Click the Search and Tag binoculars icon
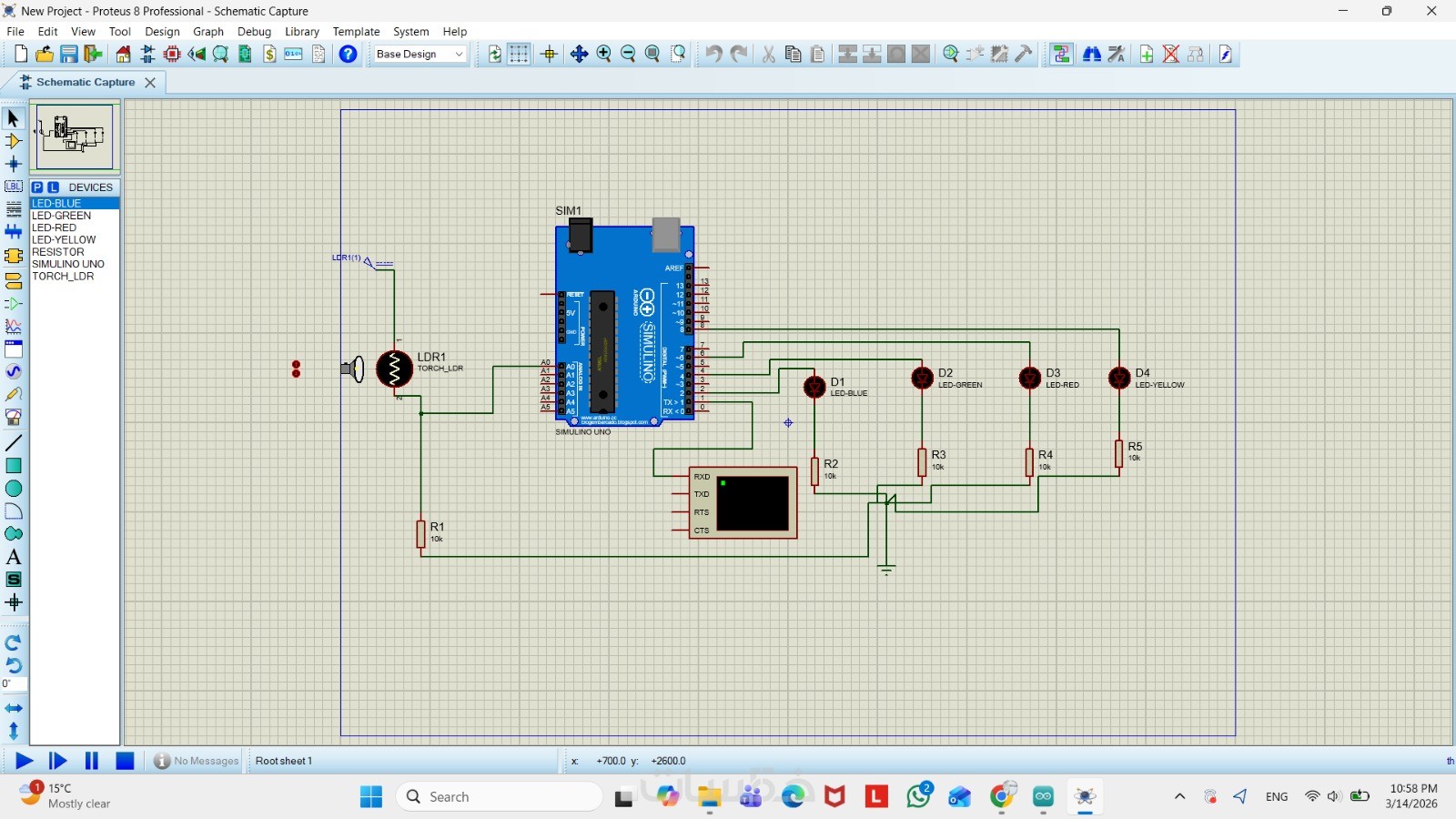 tap(1092, 55)
